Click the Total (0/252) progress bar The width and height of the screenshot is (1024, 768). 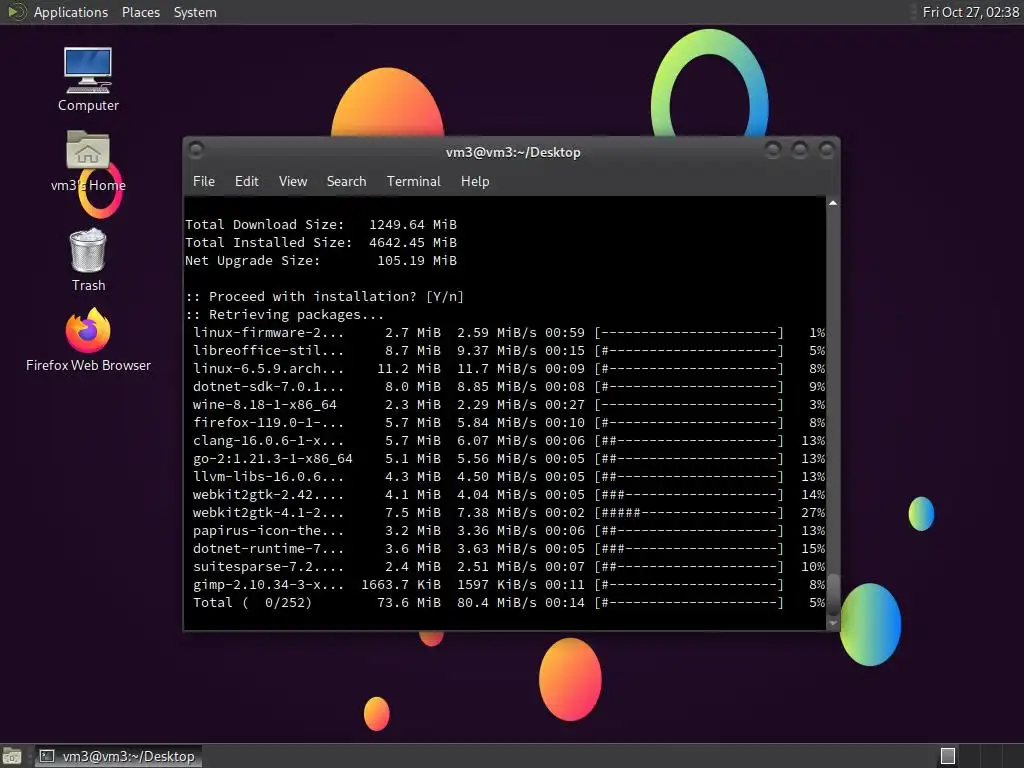[x=688, y=603]
